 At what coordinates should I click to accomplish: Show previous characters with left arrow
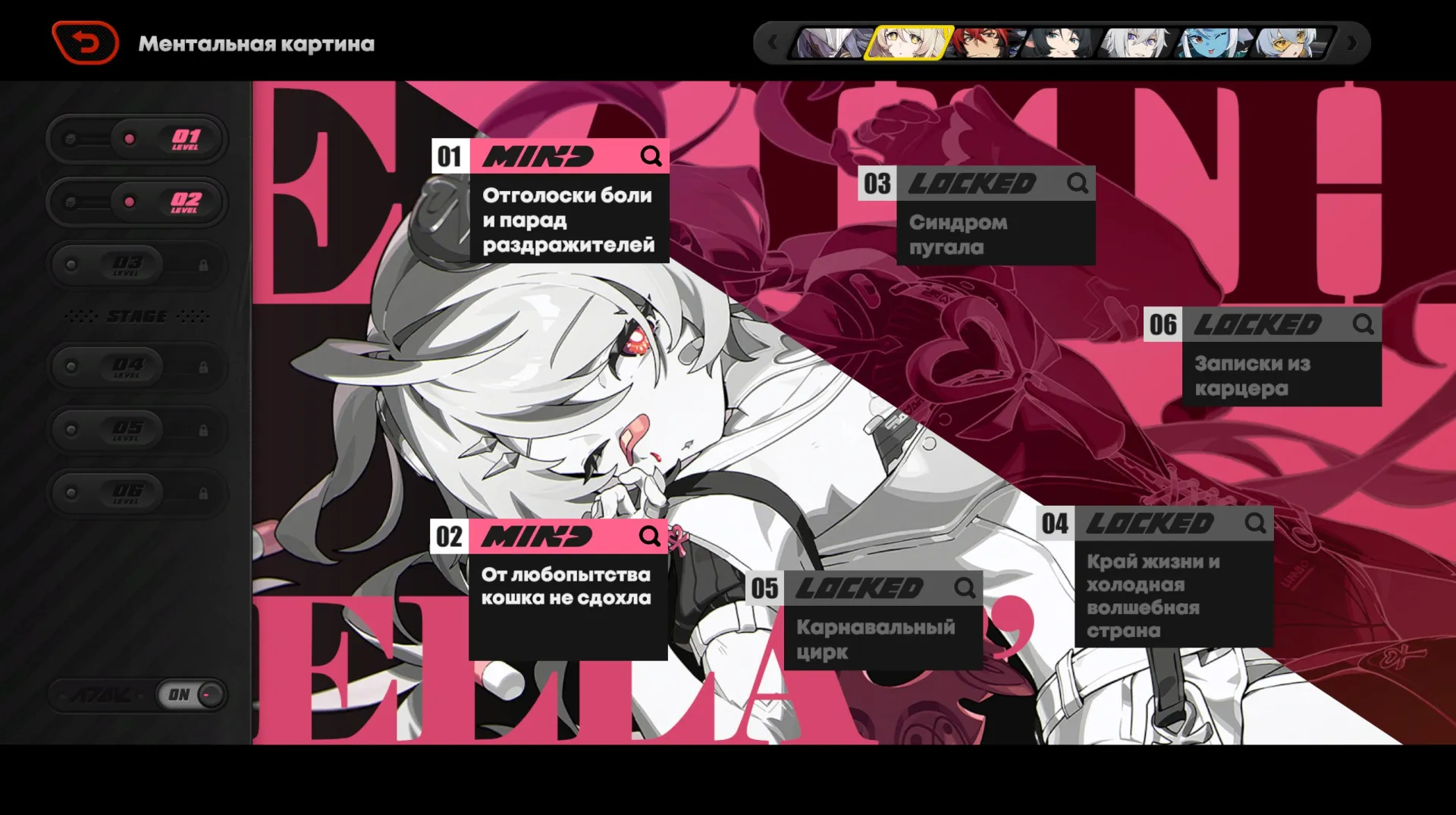pos(772,42)
